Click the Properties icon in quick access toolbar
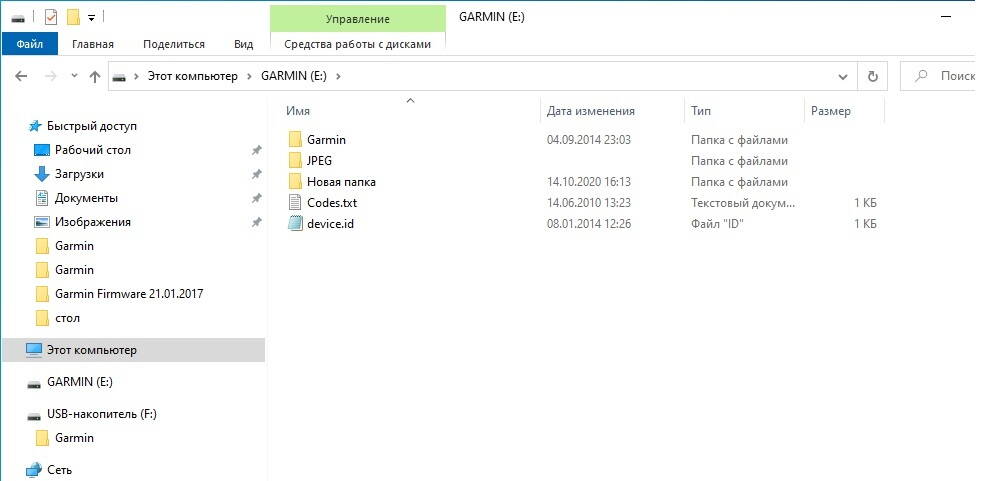Image resolution: width=996 pixels, height=481 pixels. (51, 17)
